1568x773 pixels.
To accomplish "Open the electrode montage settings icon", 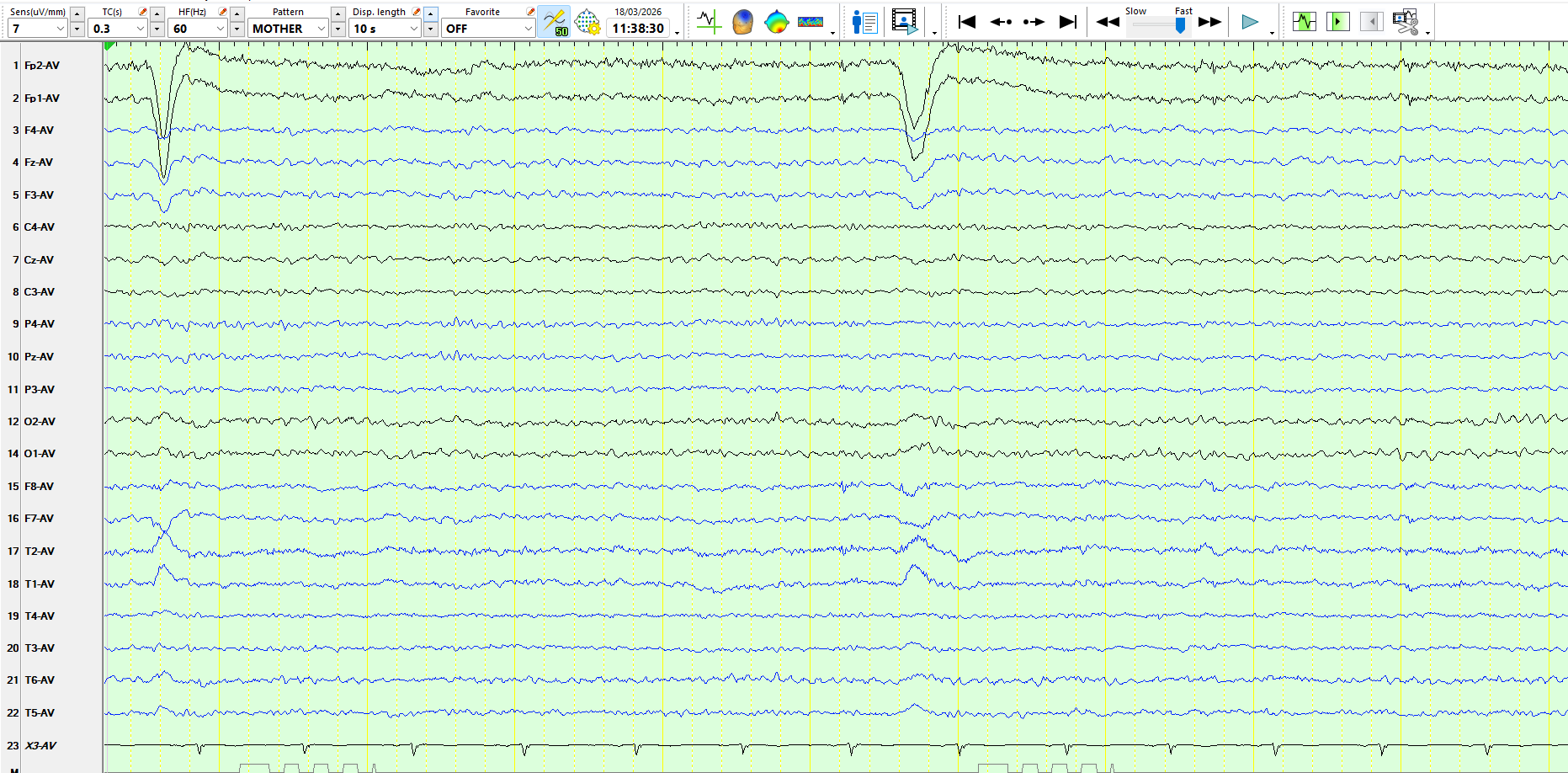I will [x=587, y=22].
